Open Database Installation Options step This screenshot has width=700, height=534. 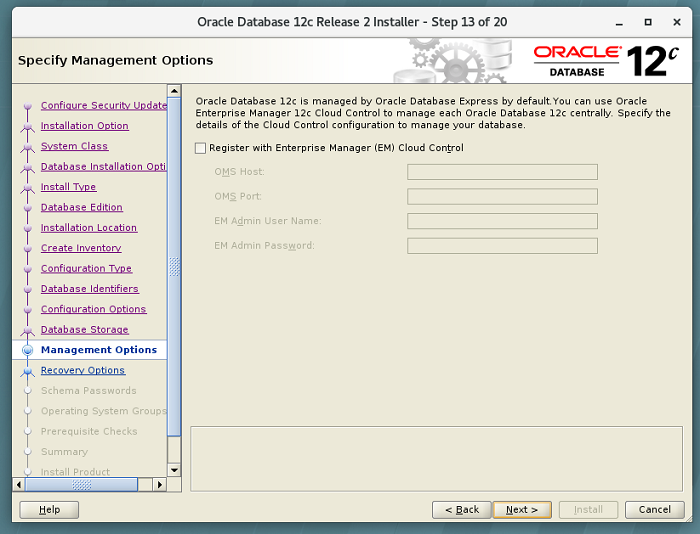tap(104, 167)
